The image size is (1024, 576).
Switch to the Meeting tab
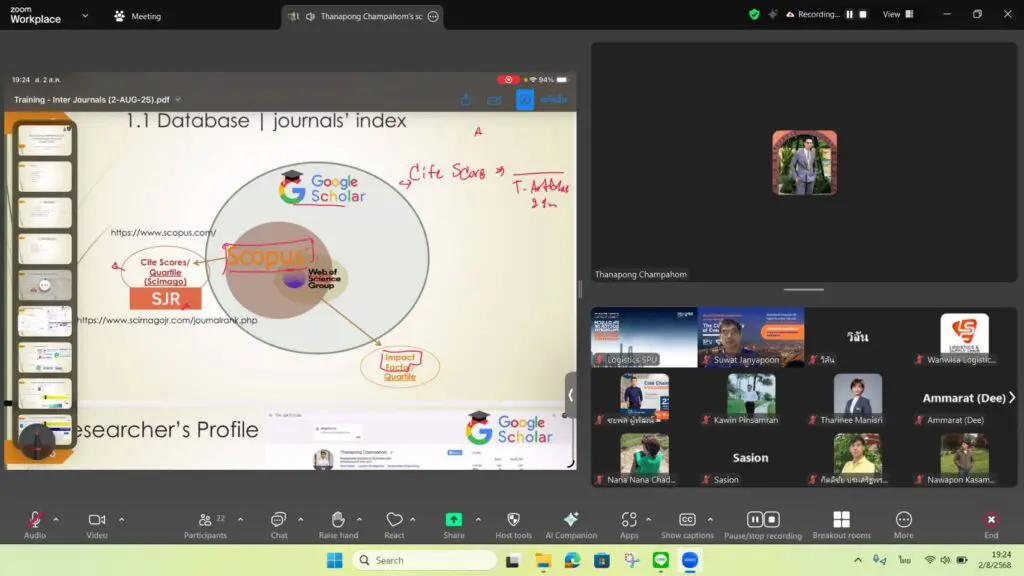pyautogui.click(x=138, y=16)
